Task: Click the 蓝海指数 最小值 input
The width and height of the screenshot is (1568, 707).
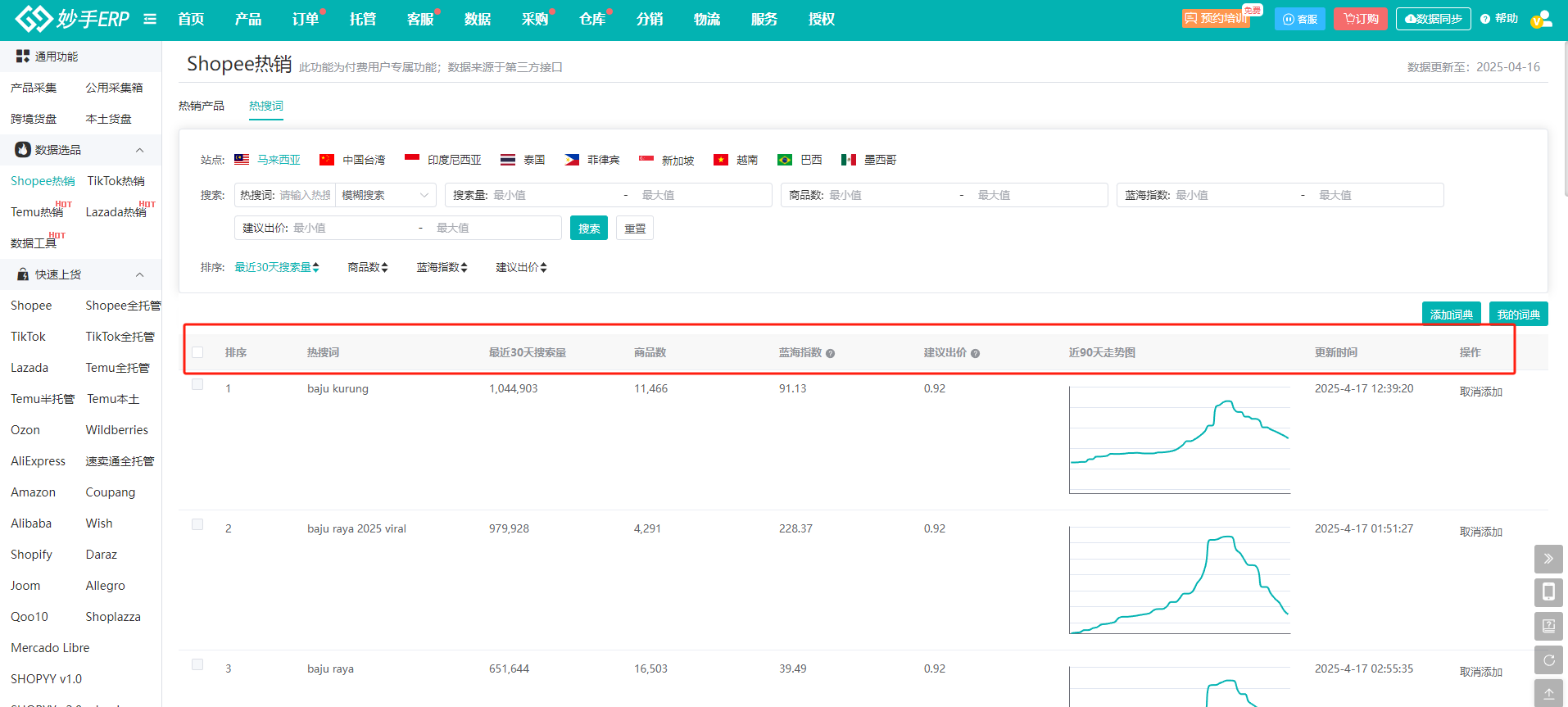Action: click(1233, 195)
